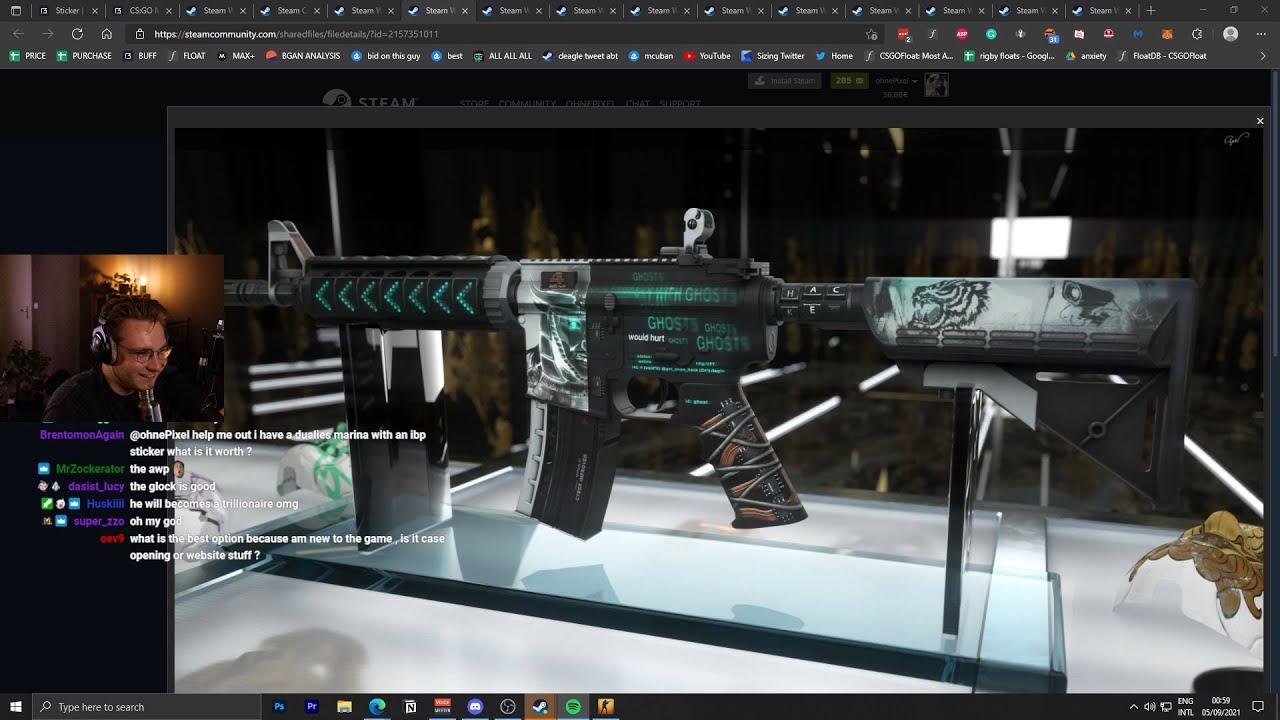Open Microsoft Edge from the taskbar
This screenshot has width=1280, height=720.
[377, 707]
